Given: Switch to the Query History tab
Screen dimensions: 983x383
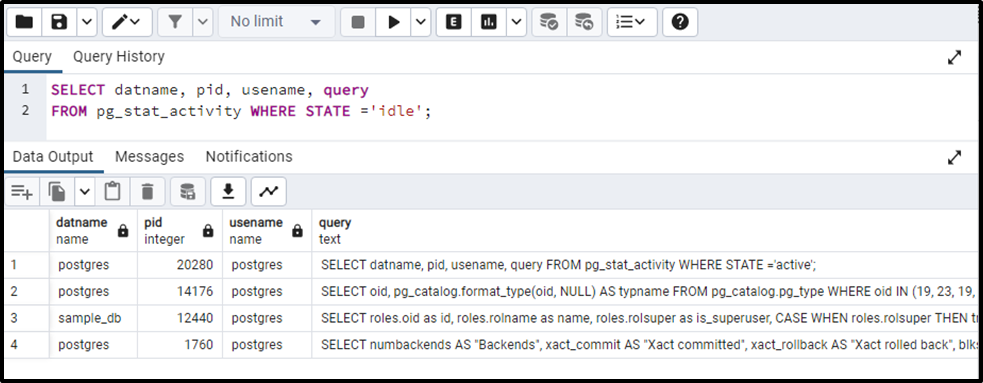Looking at the screenshot, I should [x=118, y=57].
